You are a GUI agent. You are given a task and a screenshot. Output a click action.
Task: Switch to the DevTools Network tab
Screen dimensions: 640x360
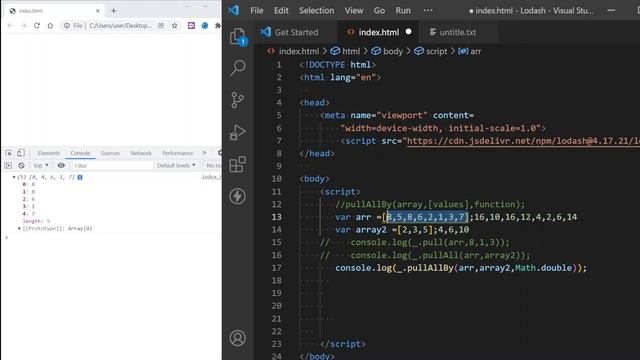(141, 153)
